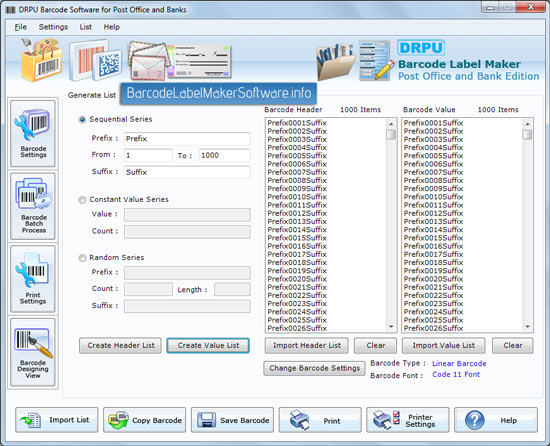Click the Import List green arrow icon
The height and width of the screenshot is (446, 550).
31,420
